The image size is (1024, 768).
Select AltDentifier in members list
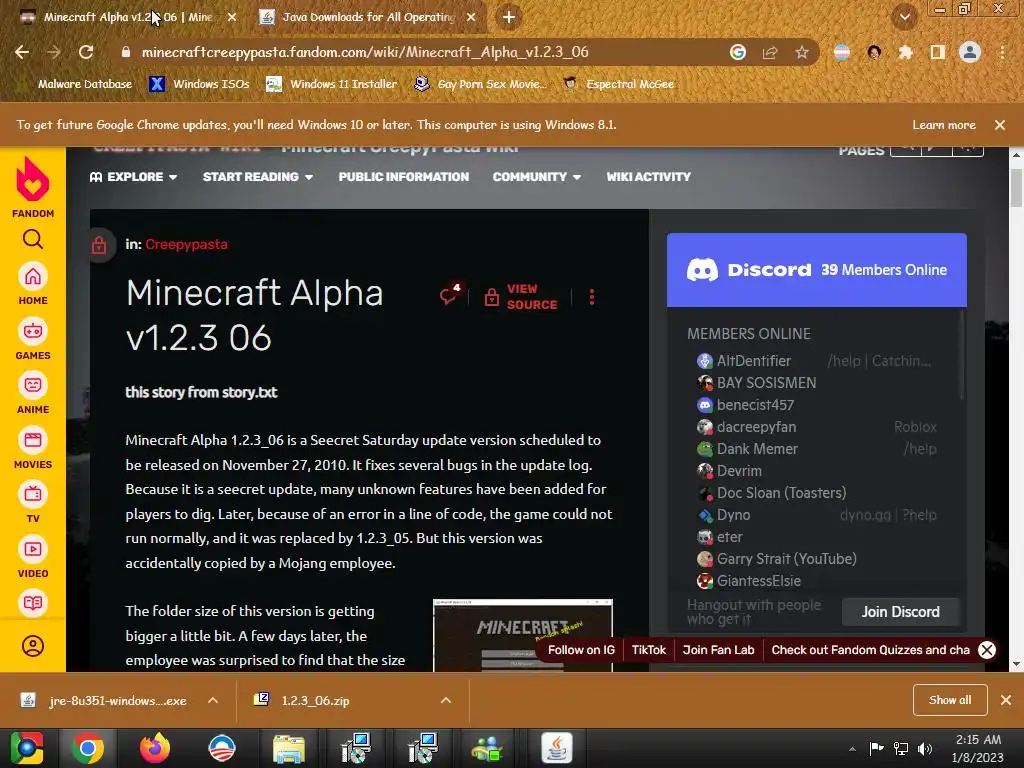[x=754, y=360]
